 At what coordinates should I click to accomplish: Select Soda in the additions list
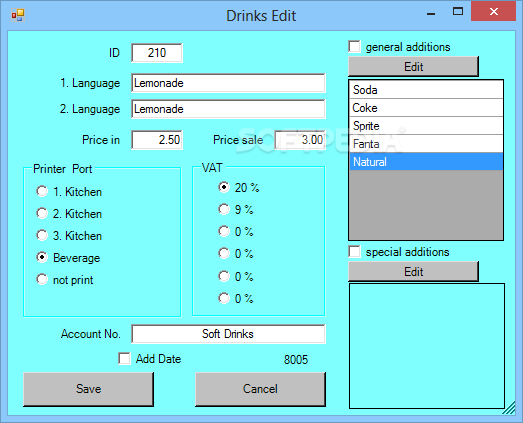click(426, 90)
